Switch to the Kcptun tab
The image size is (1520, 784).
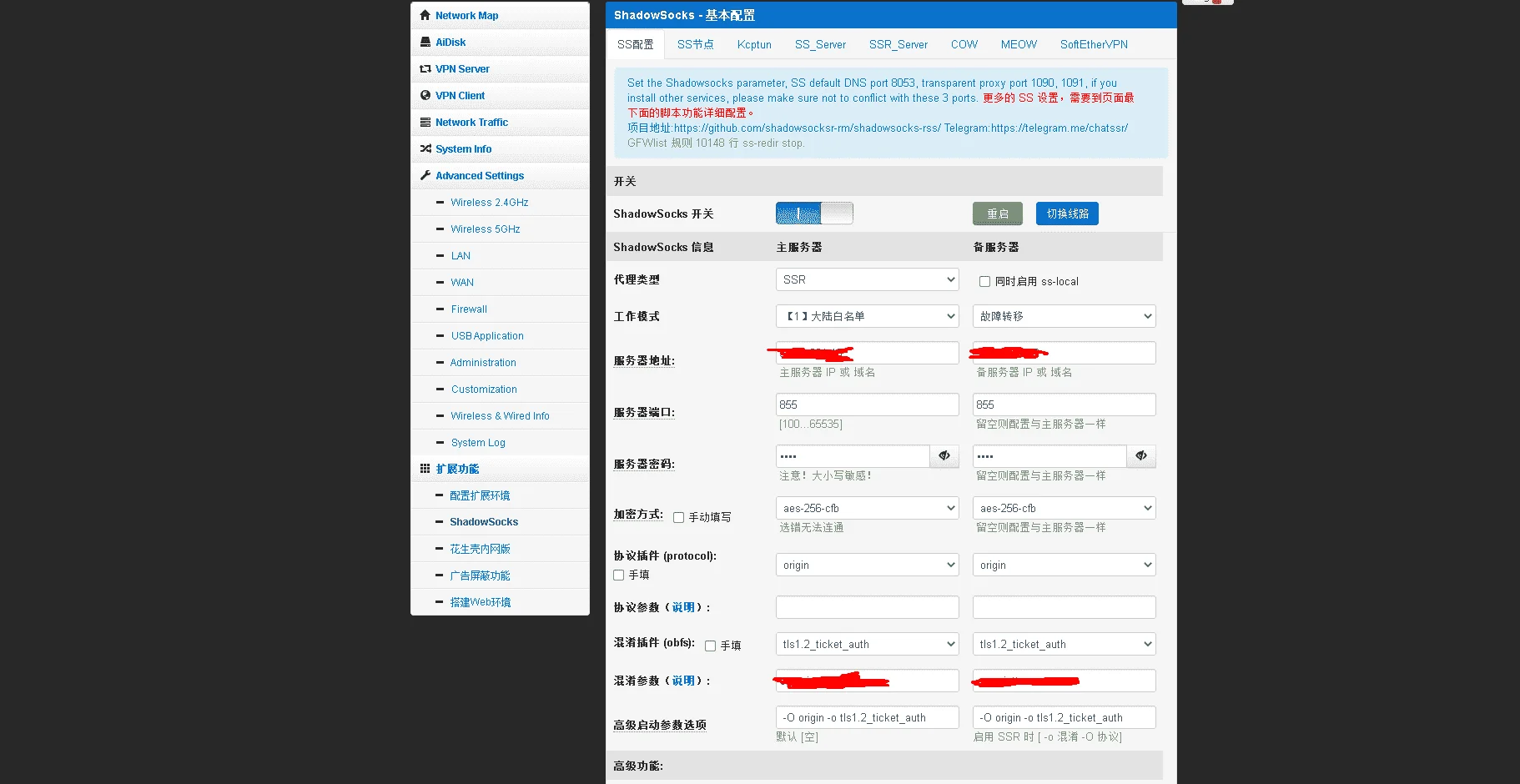[754, 44]
